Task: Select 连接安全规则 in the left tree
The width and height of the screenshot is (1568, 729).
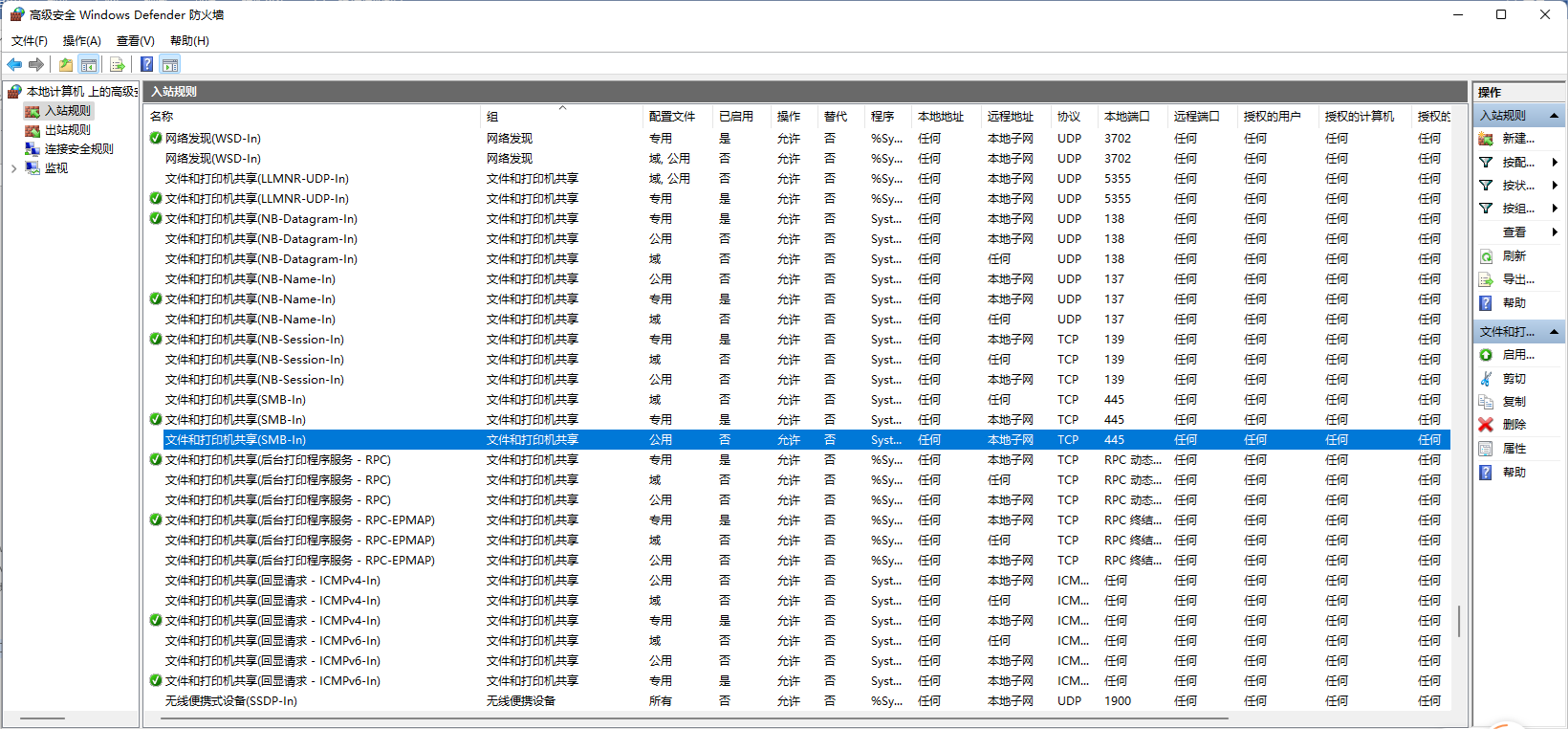Action: 79,149
